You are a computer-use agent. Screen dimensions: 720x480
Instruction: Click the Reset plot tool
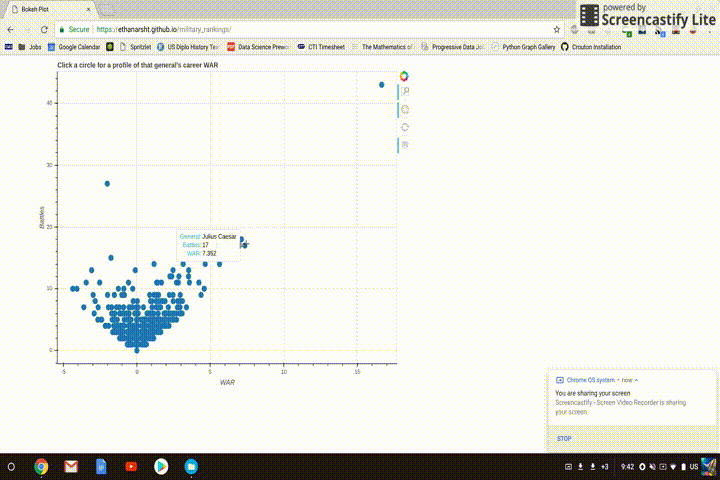pos(405,127)
